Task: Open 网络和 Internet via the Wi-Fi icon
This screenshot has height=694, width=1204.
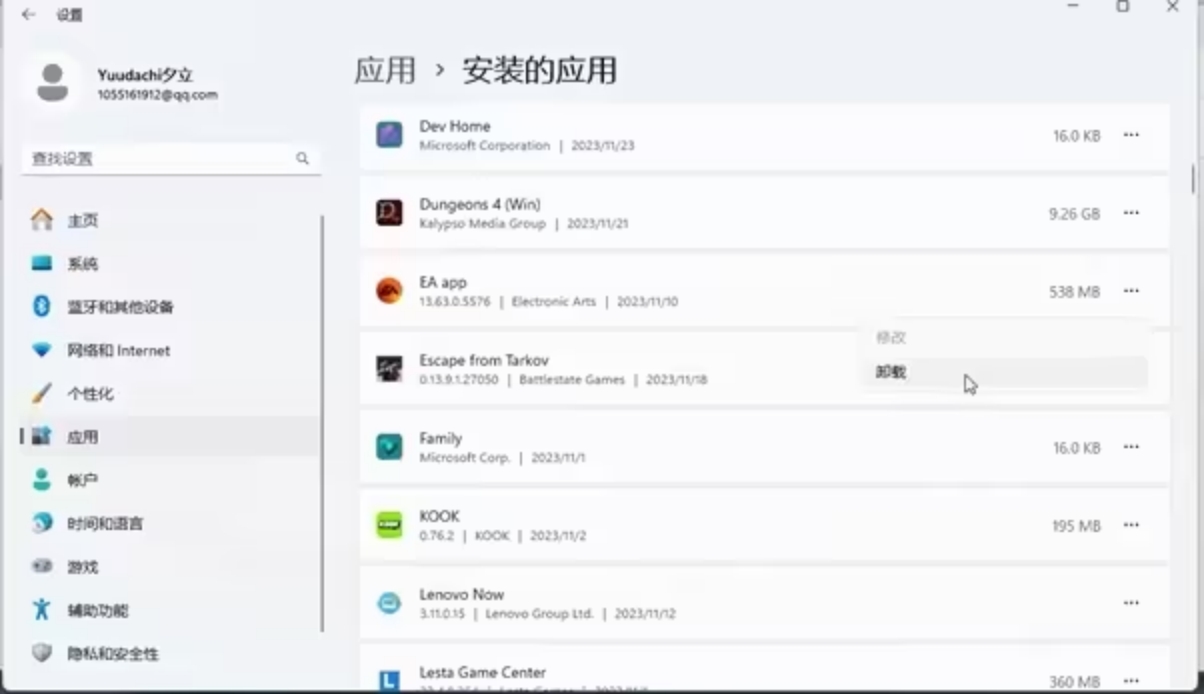Action: pyautogui.click(x=41, y=350)
